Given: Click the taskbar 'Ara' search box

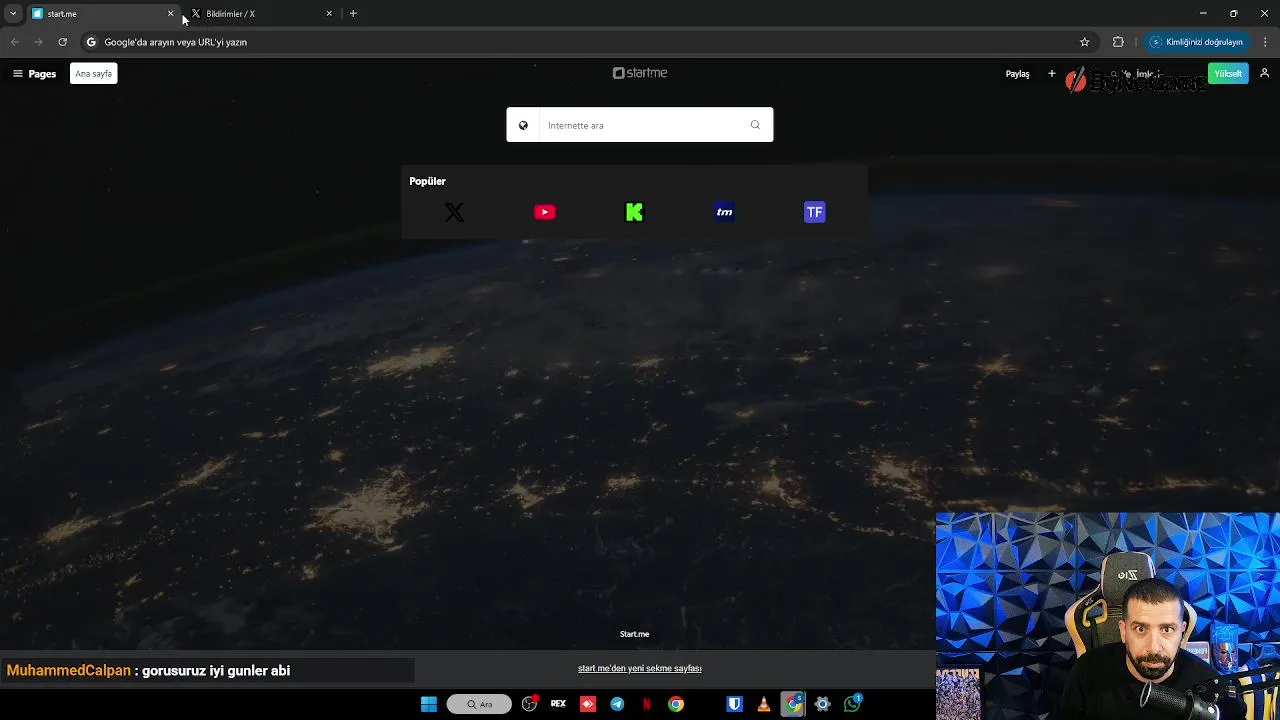Looking at the screenshot, I should coord(479,704).
